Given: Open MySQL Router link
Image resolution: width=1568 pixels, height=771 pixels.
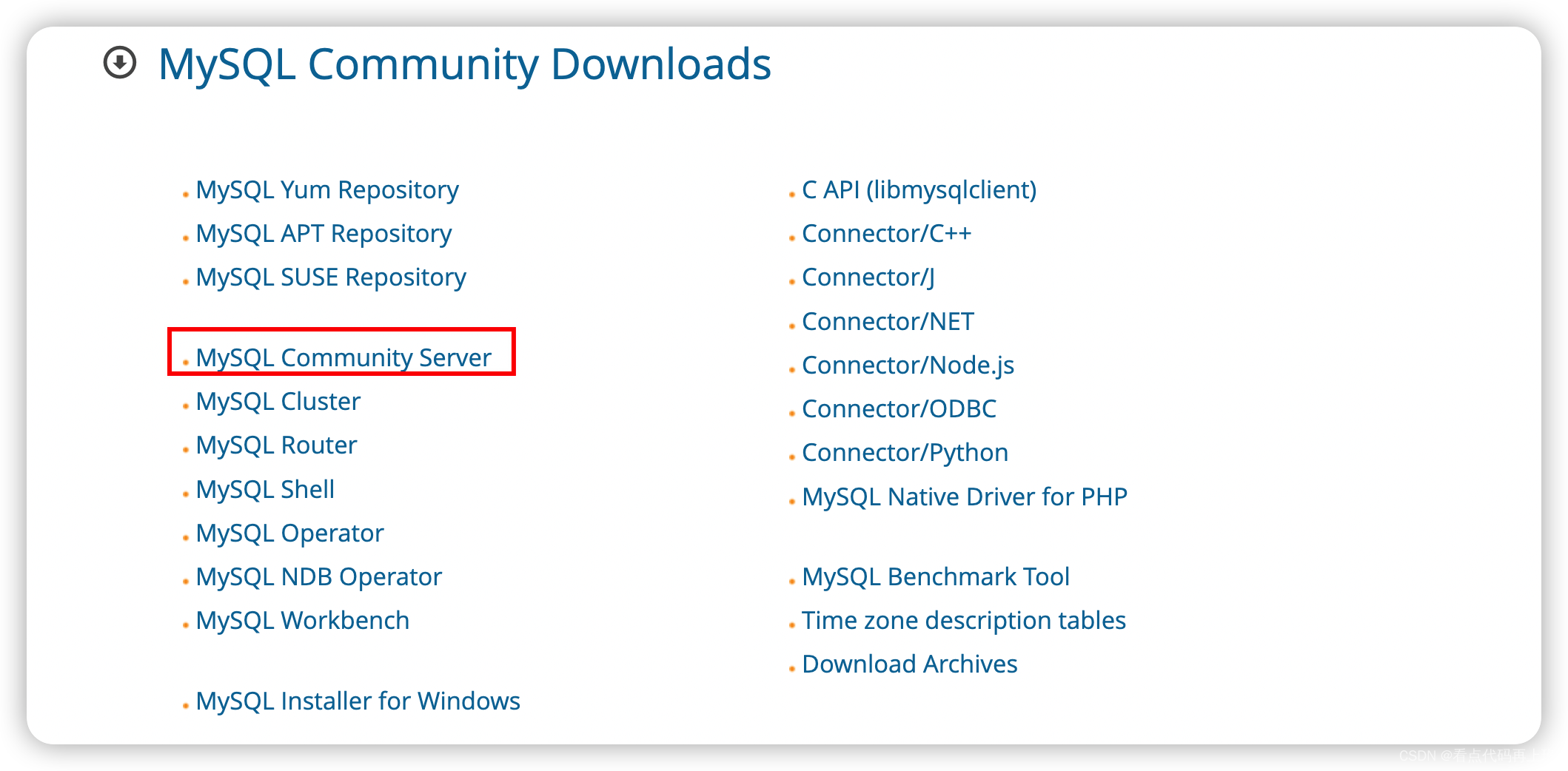Looking at the screenshot, I should coord(276,445).
